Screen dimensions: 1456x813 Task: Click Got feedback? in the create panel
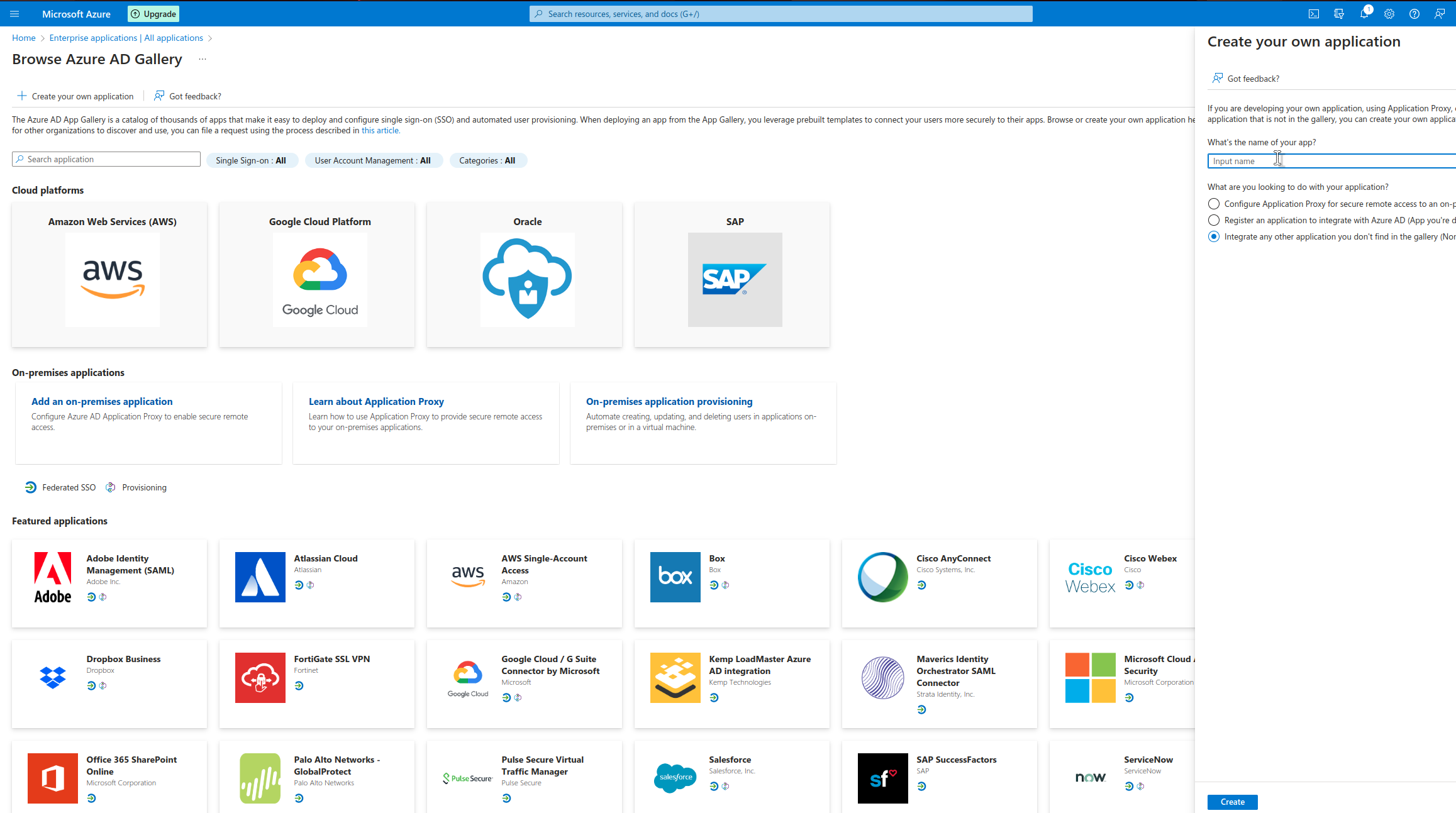tap(1246, 79)
